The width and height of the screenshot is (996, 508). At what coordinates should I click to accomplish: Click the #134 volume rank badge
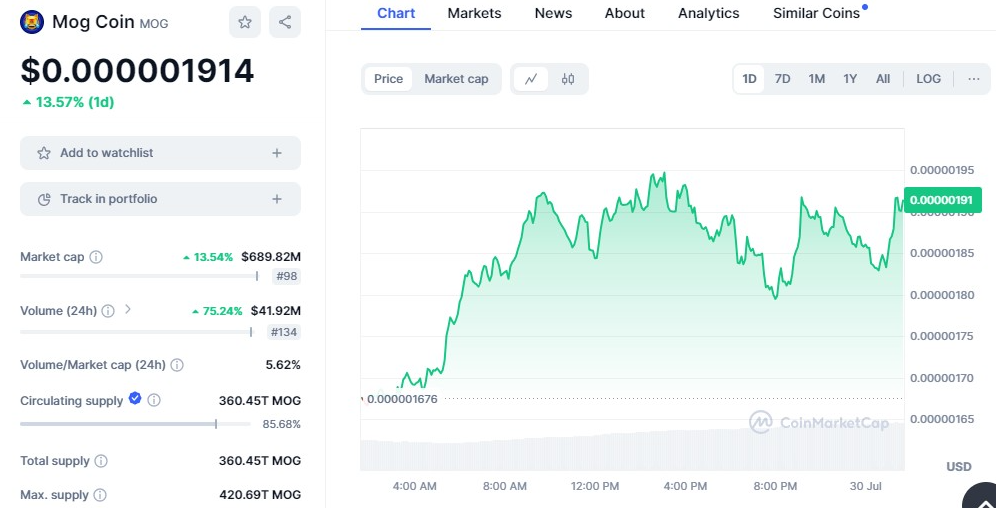[283, 332]
